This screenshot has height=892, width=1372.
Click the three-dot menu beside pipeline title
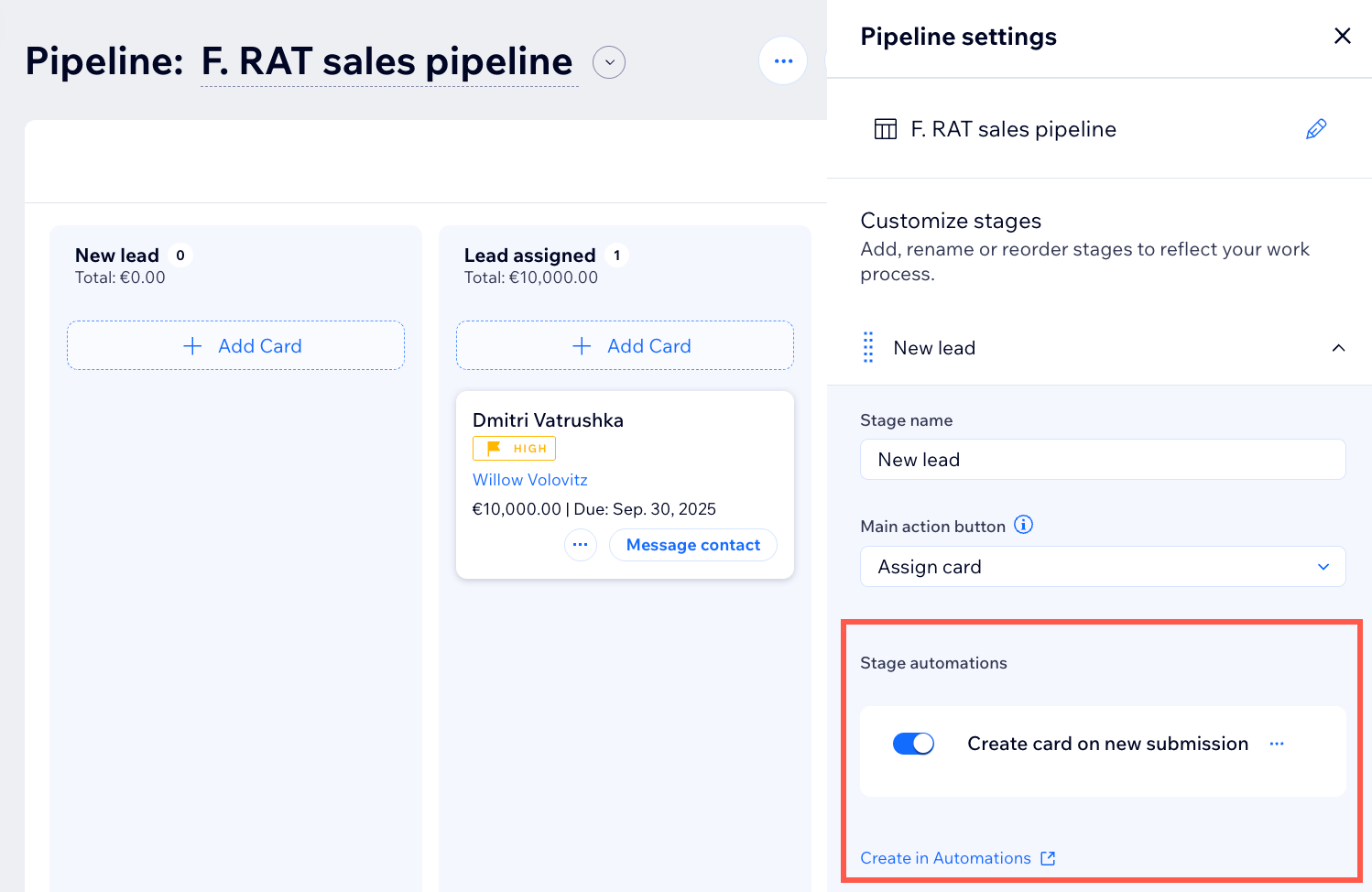coord(783,61)
